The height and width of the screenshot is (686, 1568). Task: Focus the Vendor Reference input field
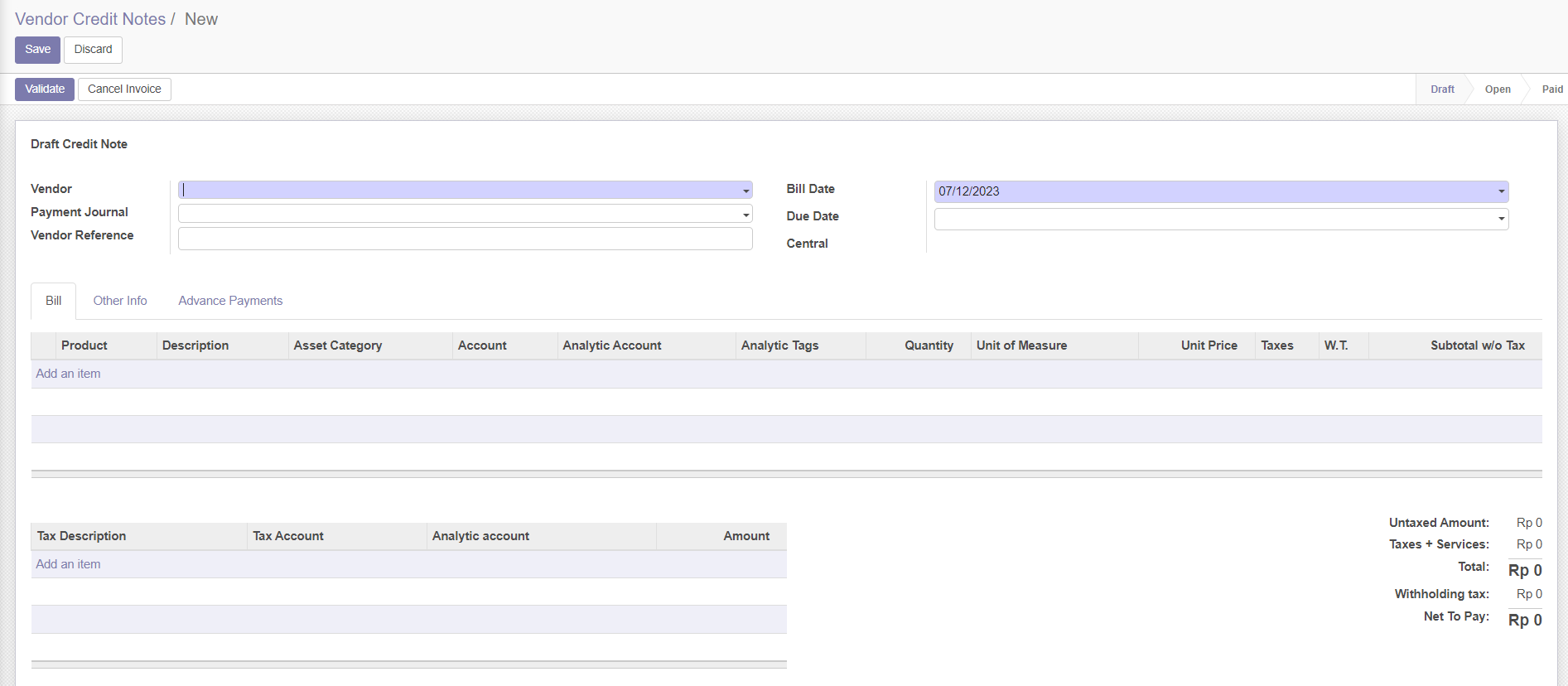(465, 239)
